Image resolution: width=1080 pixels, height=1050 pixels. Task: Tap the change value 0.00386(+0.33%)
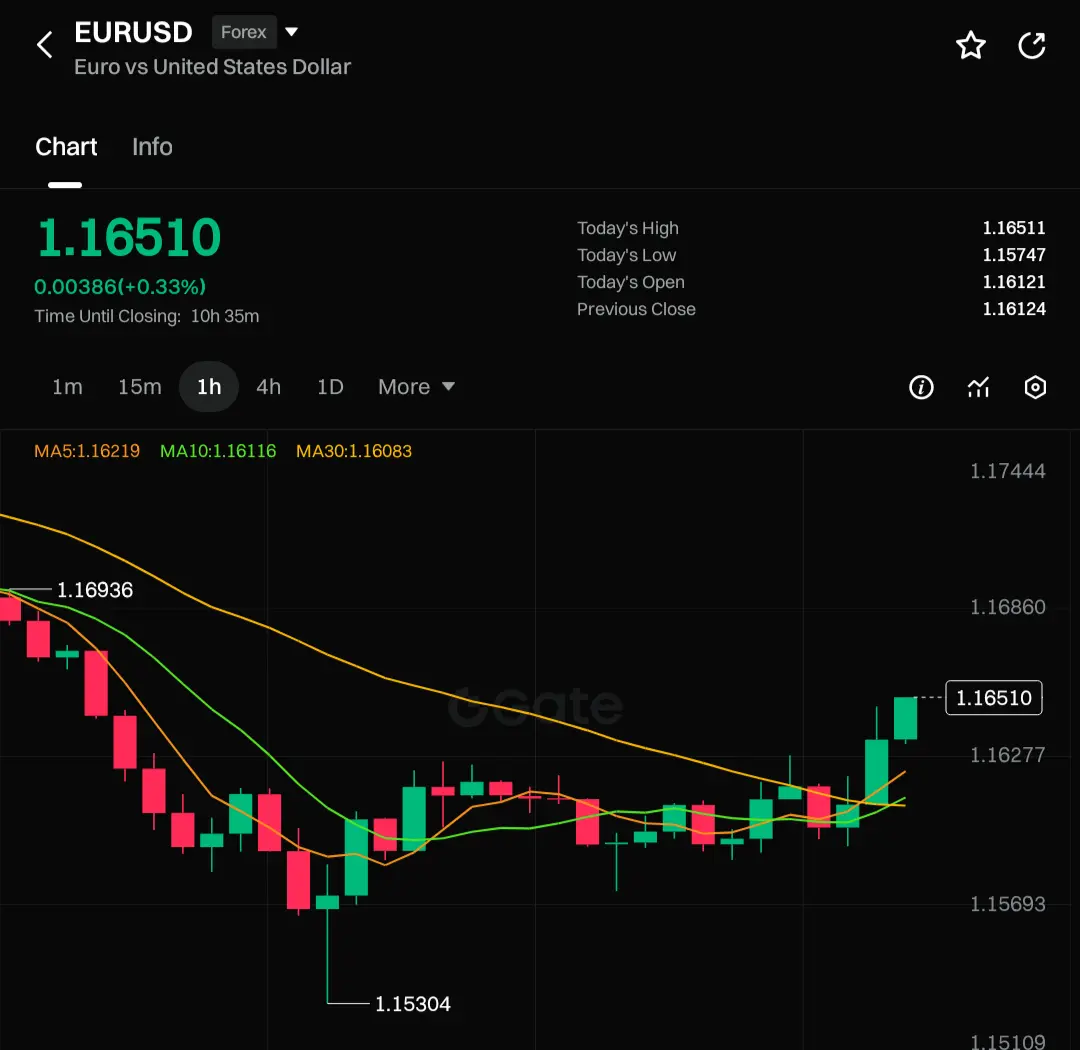point(120,287)
